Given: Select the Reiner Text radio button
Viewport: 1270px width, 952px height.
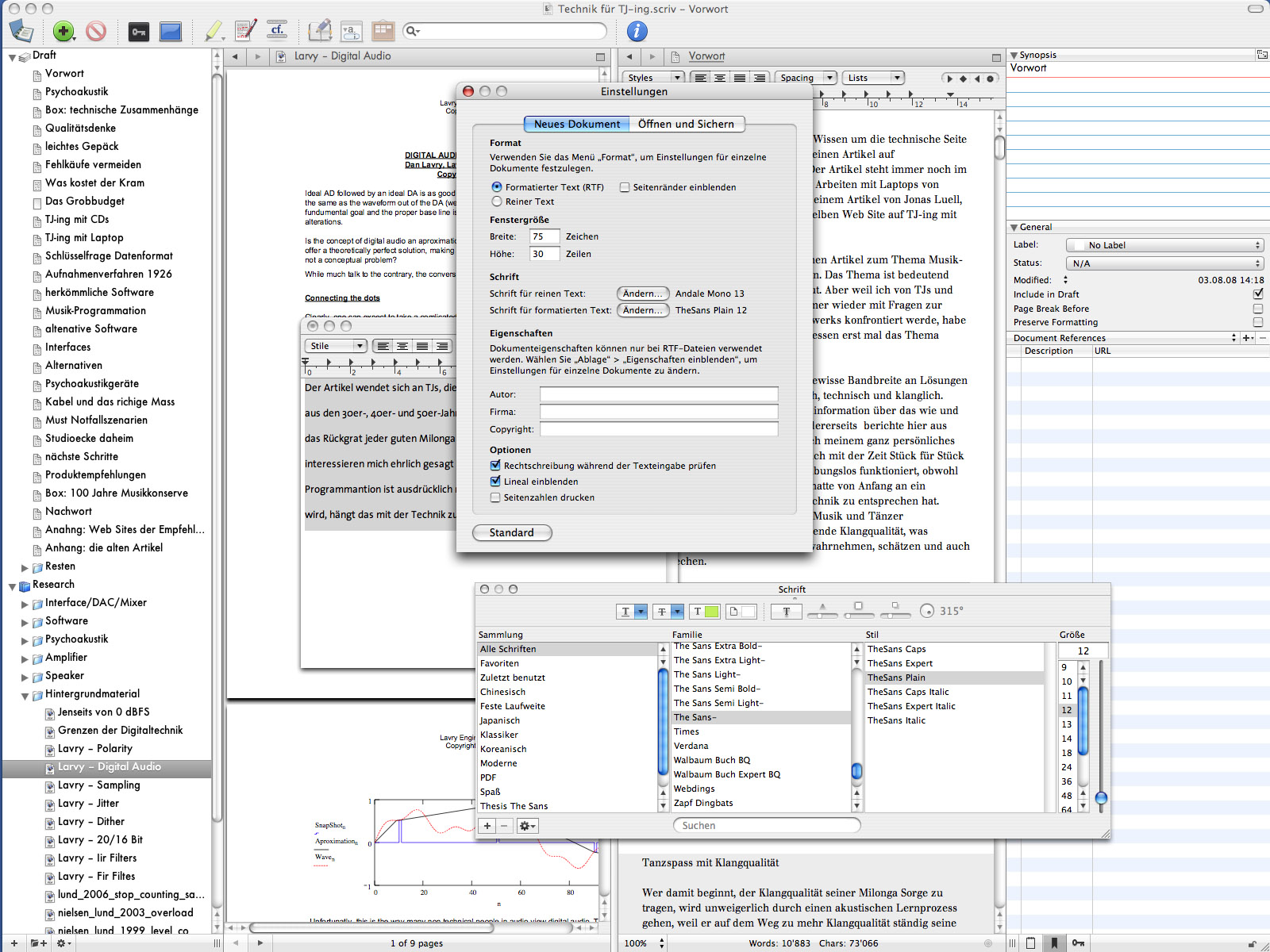Looking at the screenshot, I should (x=497, y=202).
